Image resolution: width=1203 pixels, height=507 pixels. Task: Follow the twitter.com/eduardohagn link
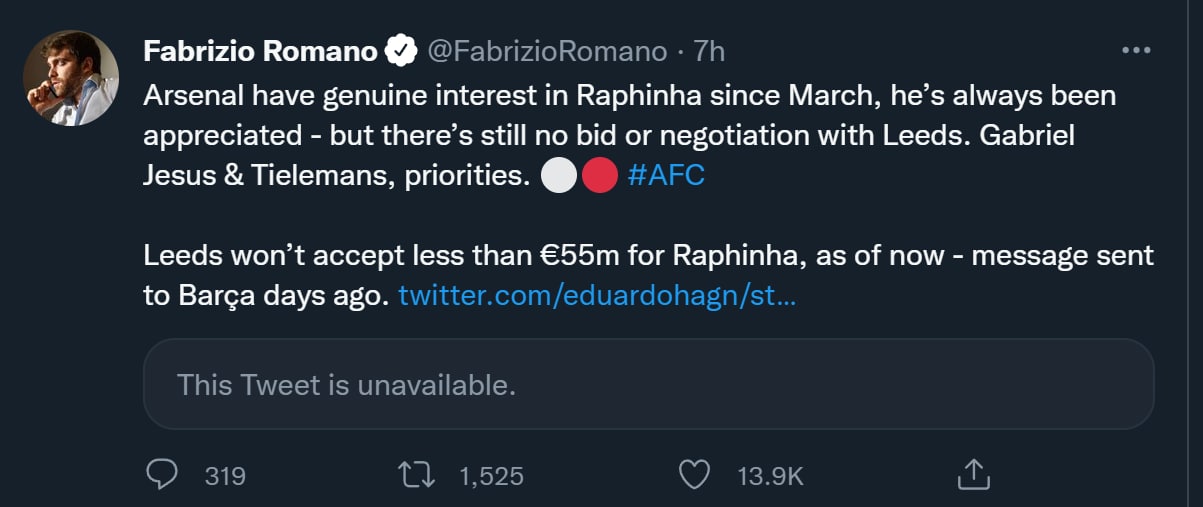click(597, 296)
